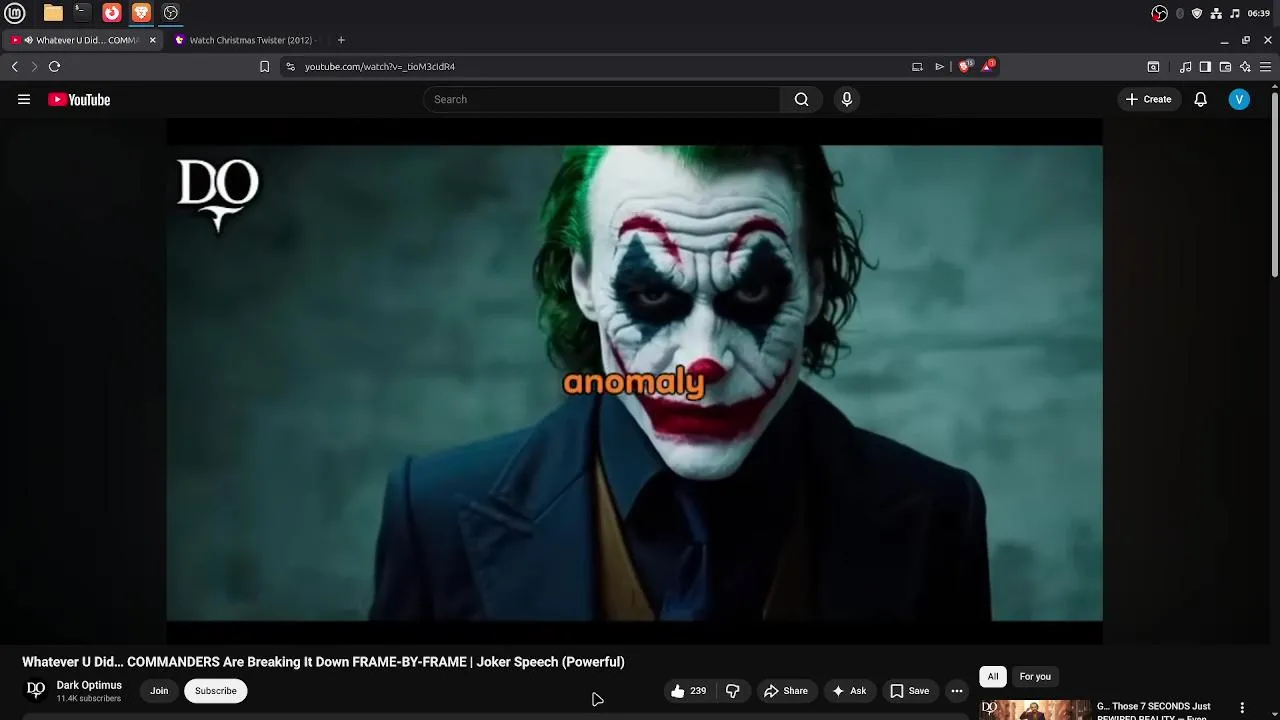Viewport: 1280px width, 720px height.
Task: Select the For you filter chip
Action: (1035, 677)
